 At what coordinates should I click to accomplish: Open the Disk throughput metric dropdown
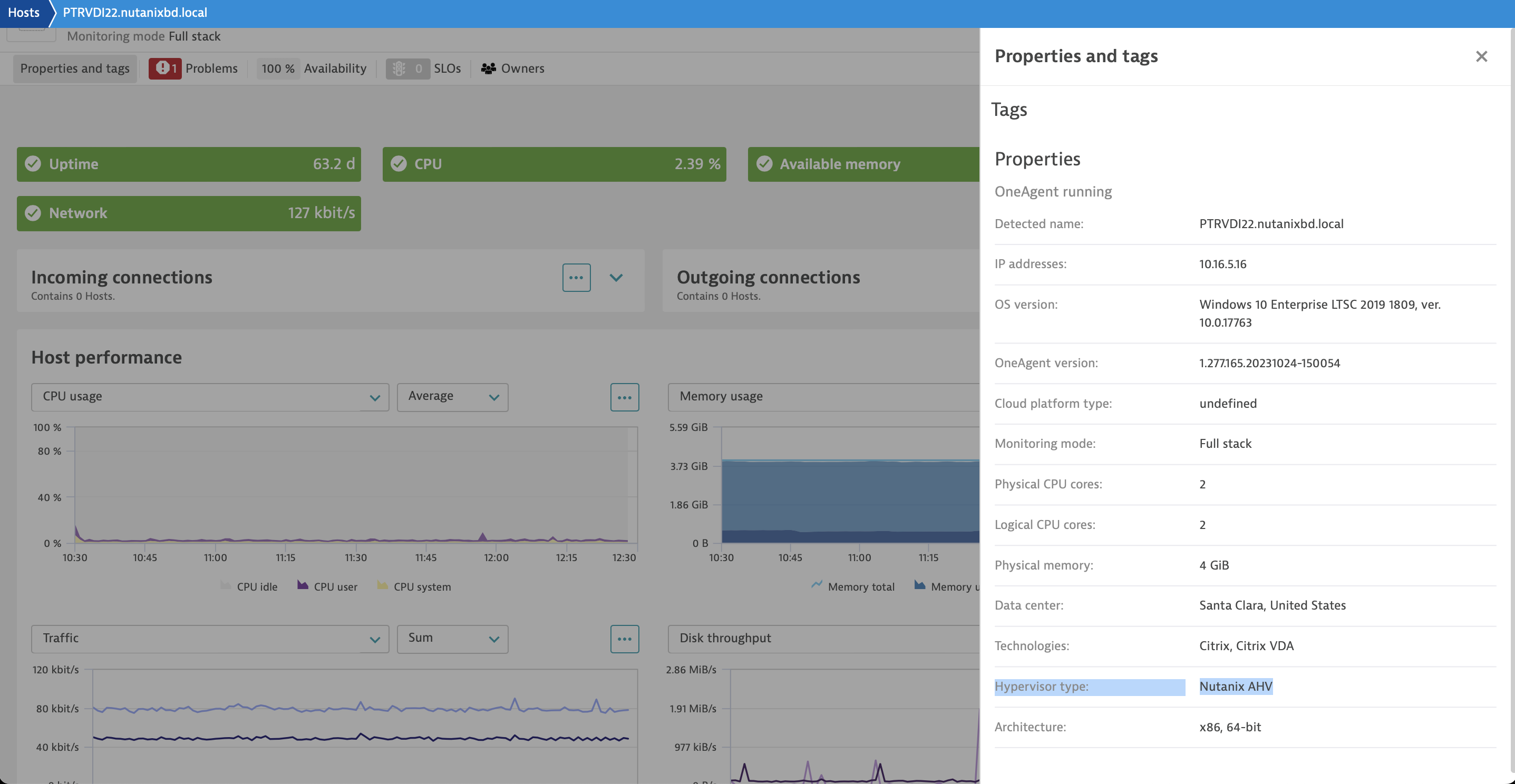pyautogui.click(x=823, y=639)
